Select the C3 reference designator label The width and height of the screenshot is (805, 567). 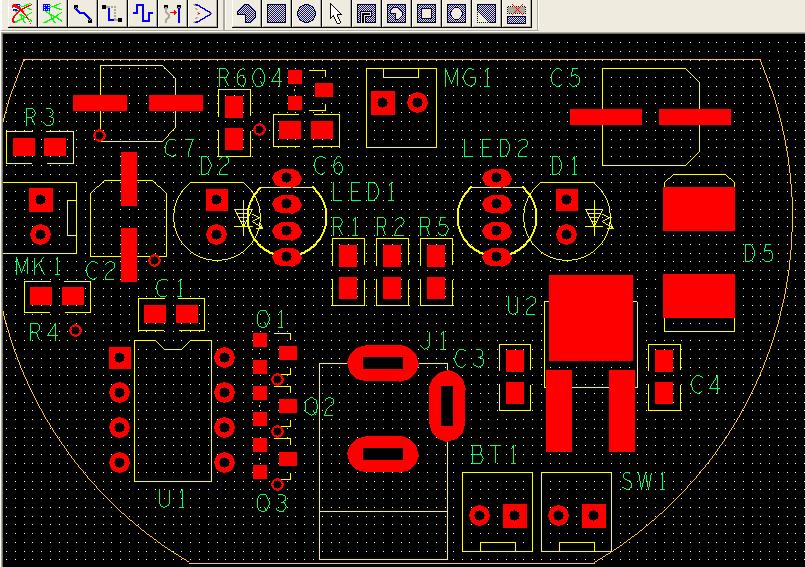(469, 359)
